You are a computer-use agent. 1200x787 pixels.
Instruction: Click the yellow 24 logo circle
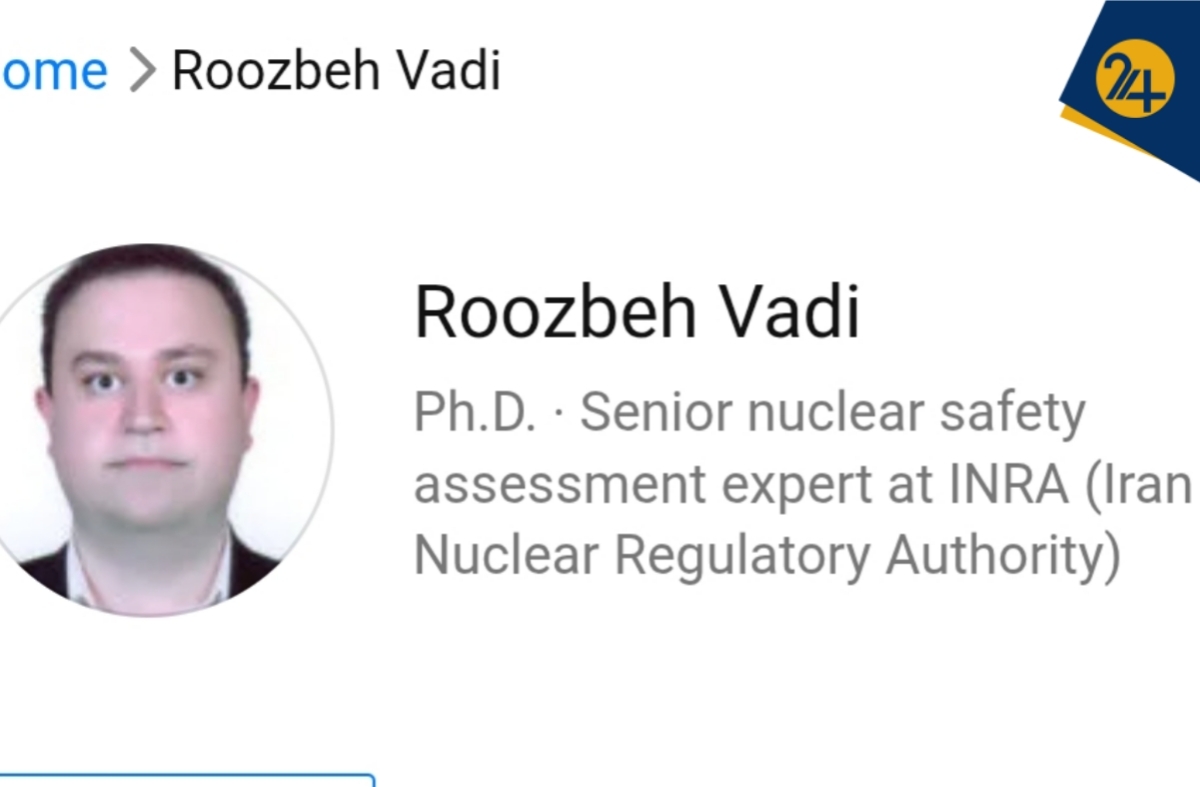tap(1131, 82)
